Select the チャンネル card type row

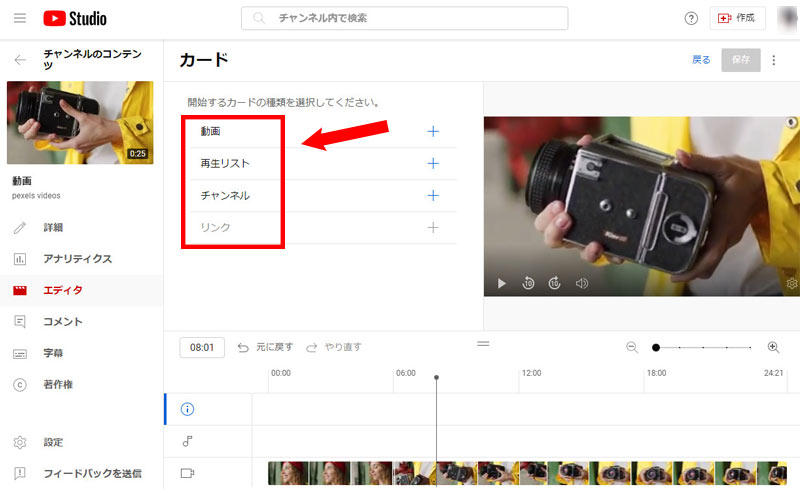pos(323,196)
